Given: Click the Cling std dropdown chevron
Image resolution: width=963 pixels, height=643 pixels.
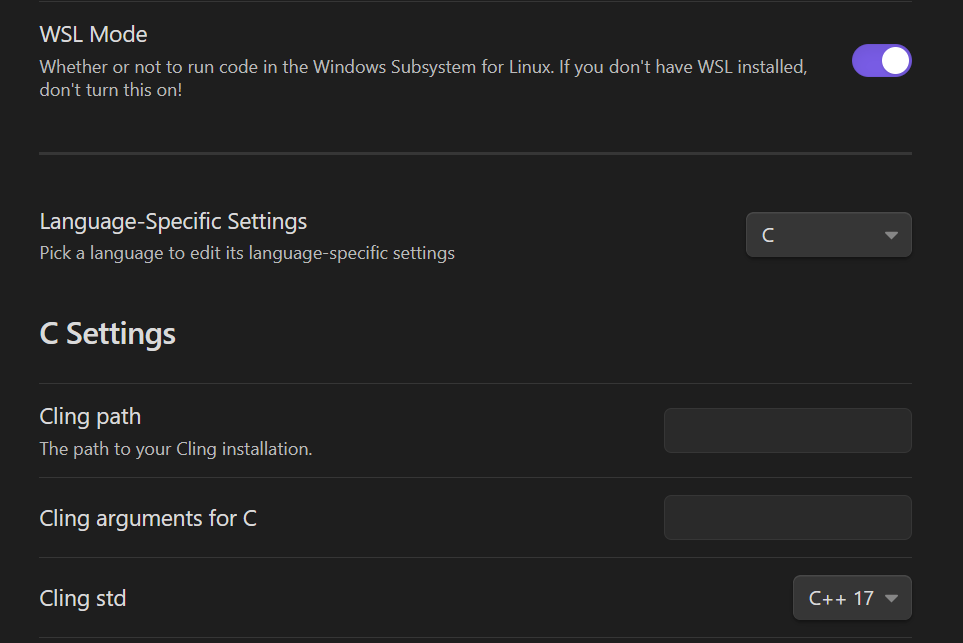Looking at the screenshot, I should click(891, 599).
